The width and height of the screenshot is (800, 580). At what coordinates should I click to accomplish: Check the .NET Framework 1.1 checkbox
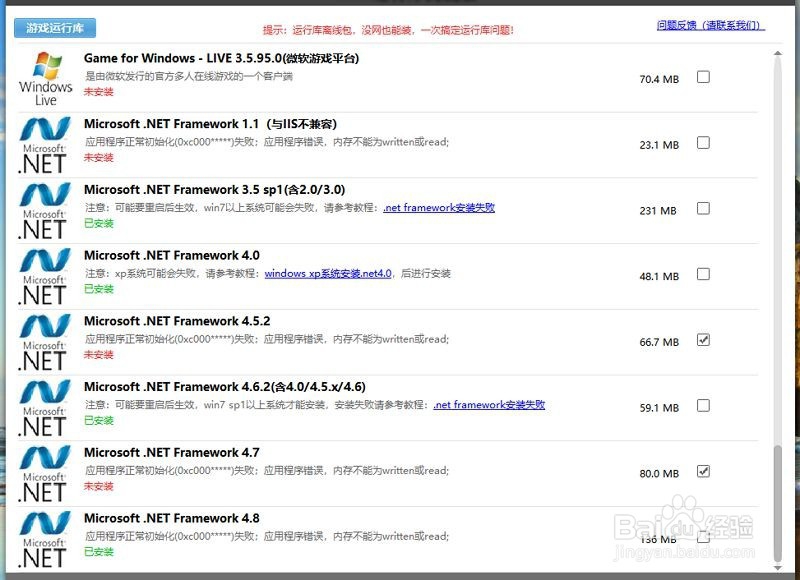[703, 143]
